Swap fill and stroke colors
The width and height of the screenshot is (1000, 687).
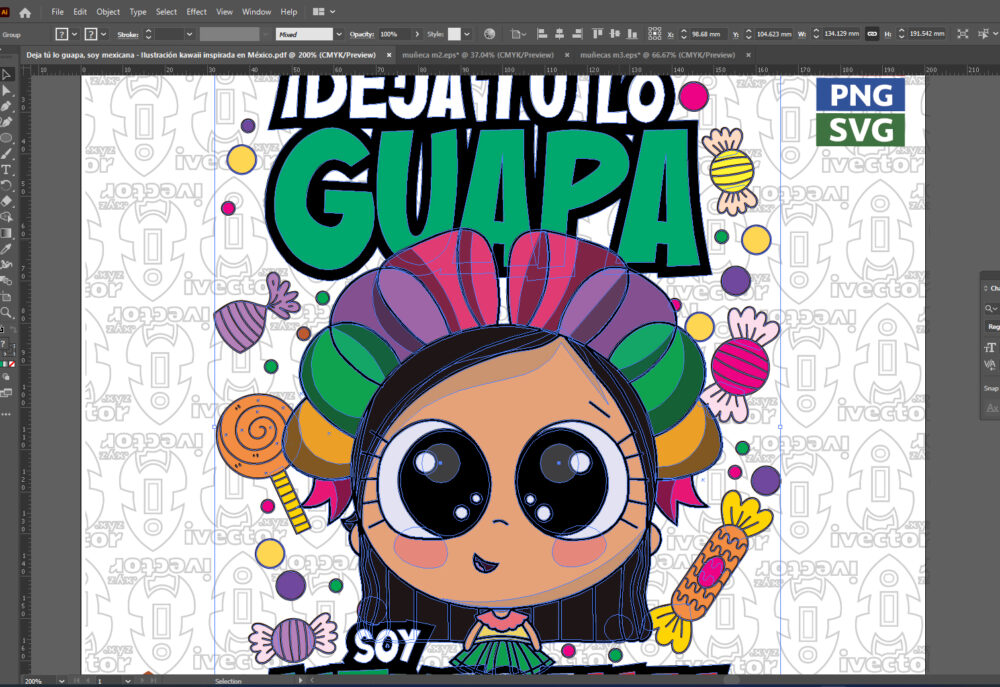coord(11,330)
